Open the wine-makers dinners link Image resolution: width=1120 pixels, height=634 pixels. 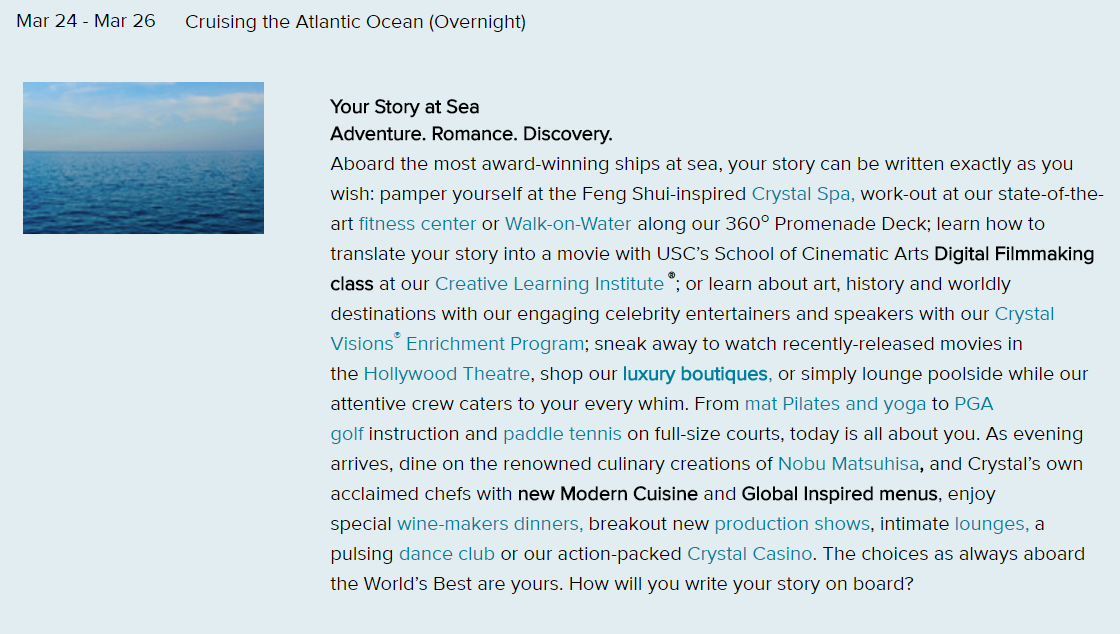tap(490, 524)
